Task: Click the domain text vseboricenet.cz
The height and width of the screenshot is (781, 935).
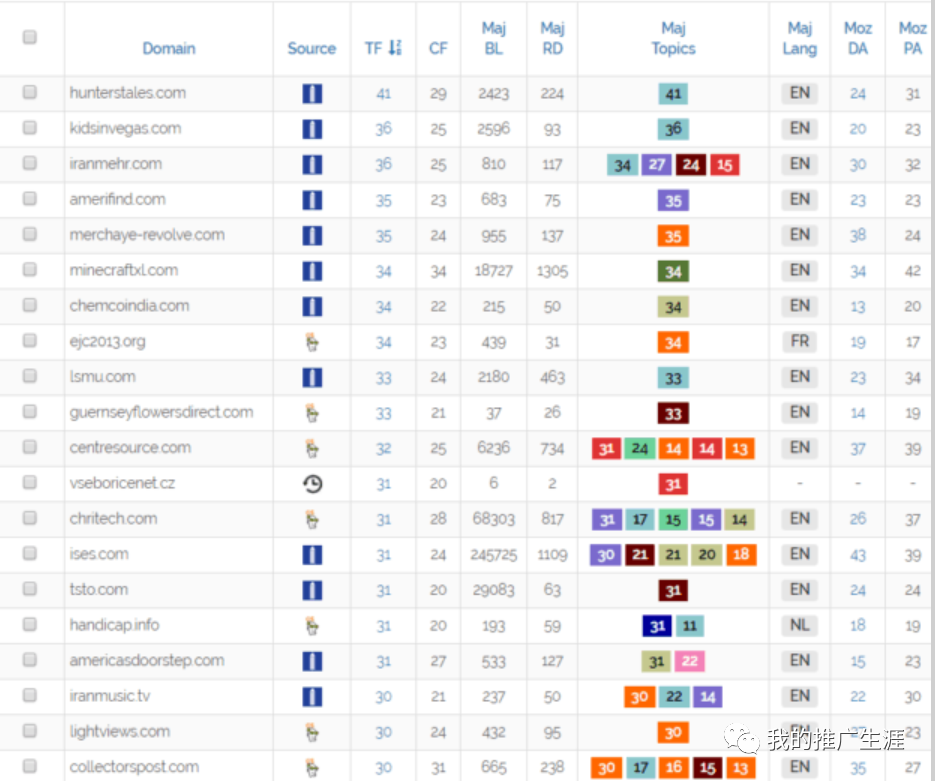Action: pos(122,483)
